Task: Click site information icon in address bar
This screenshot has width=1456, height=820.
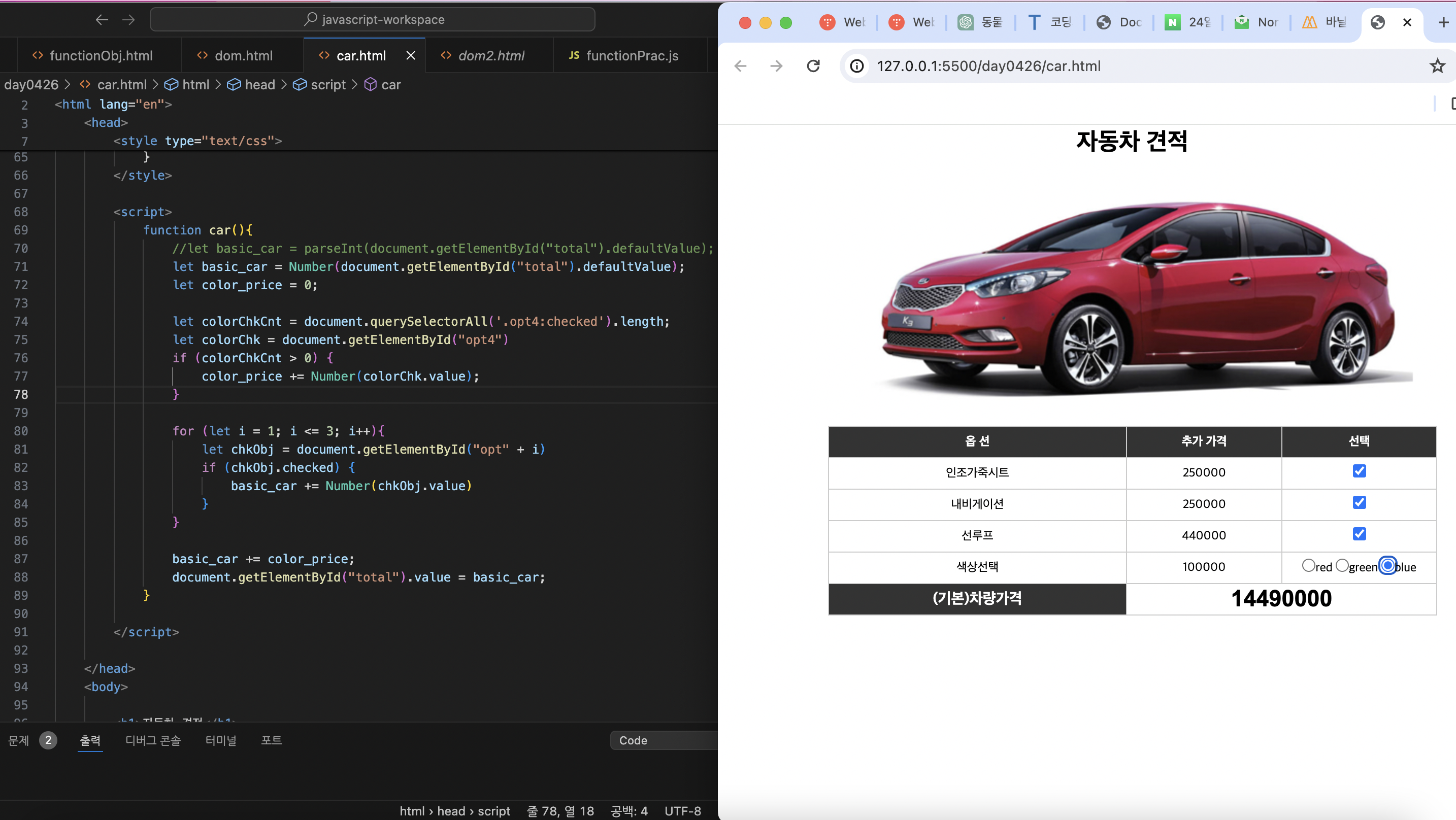Action: (x=857, y=66)
